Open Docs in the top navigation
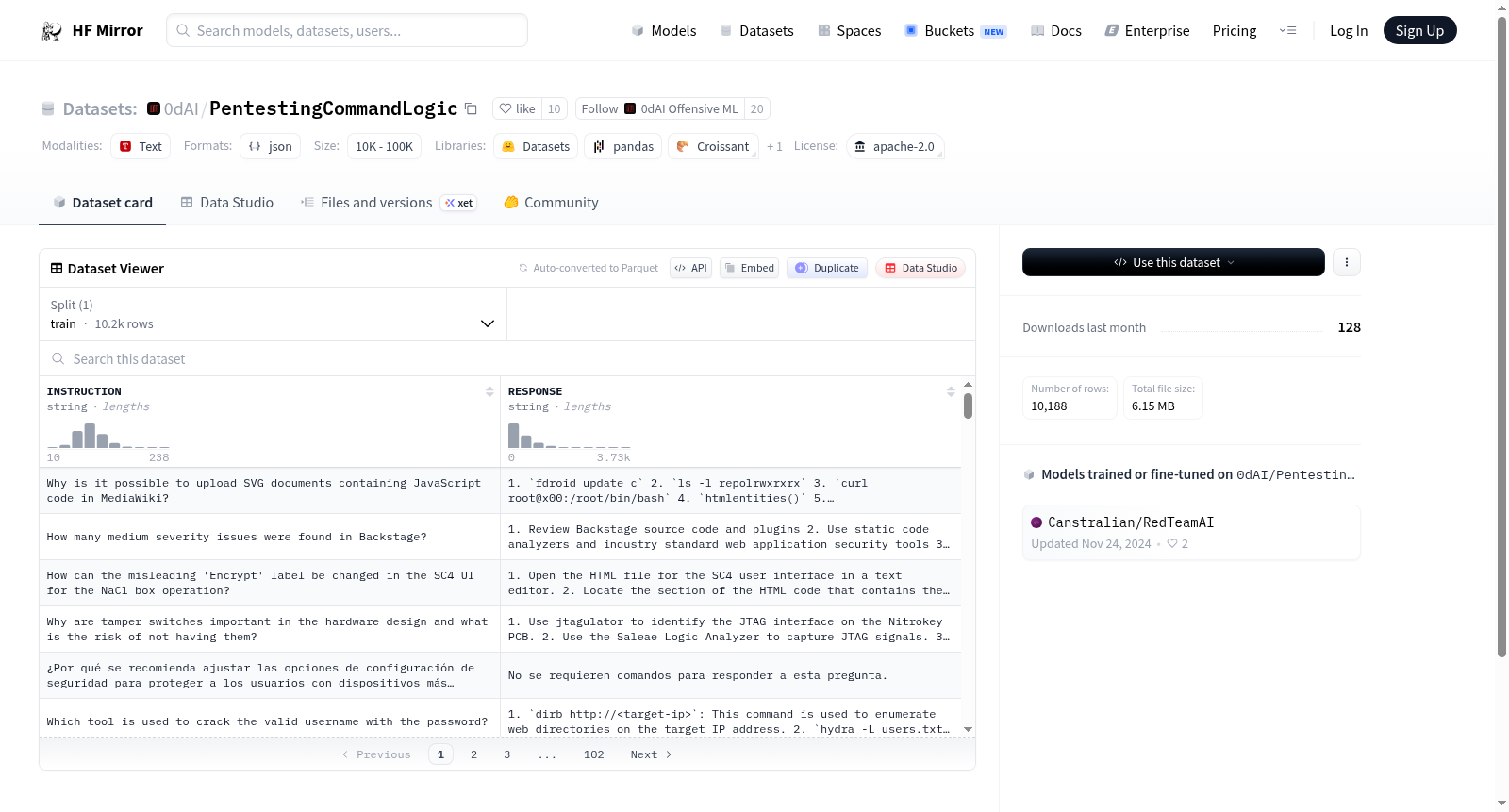 click(x=1056, y=30)
